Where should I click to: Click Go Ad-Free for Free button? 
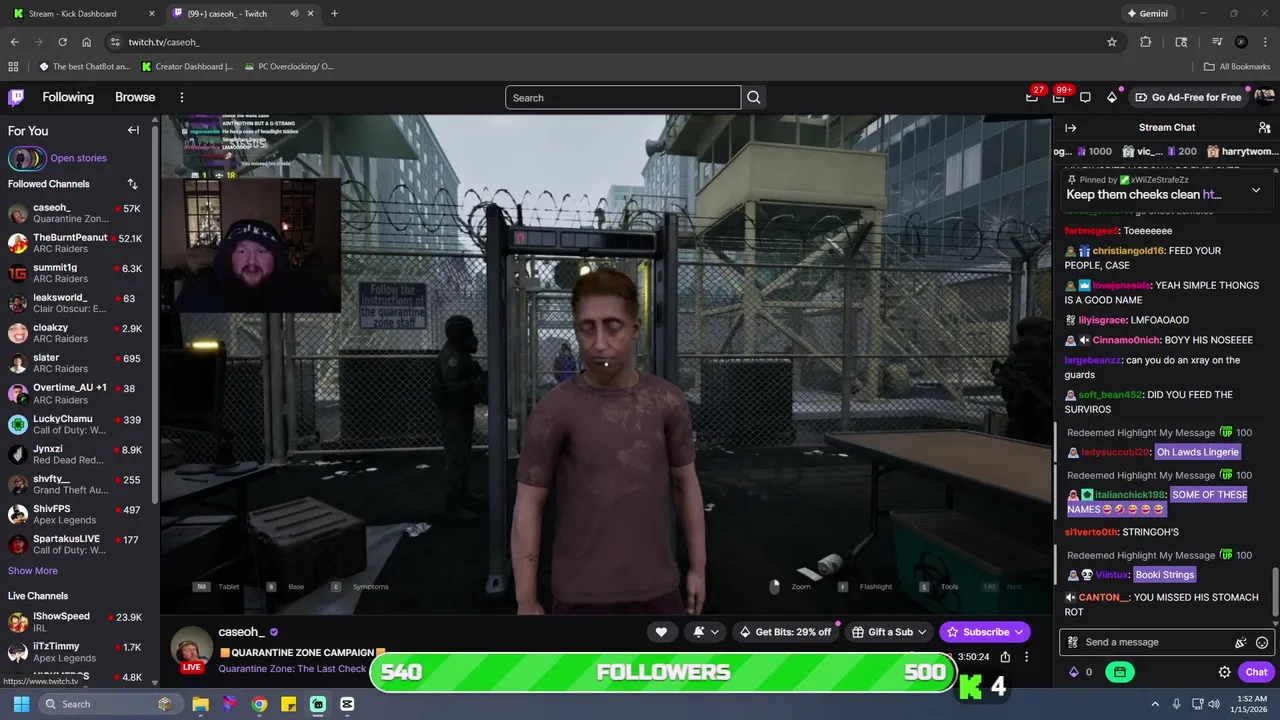coord(1188,97)
